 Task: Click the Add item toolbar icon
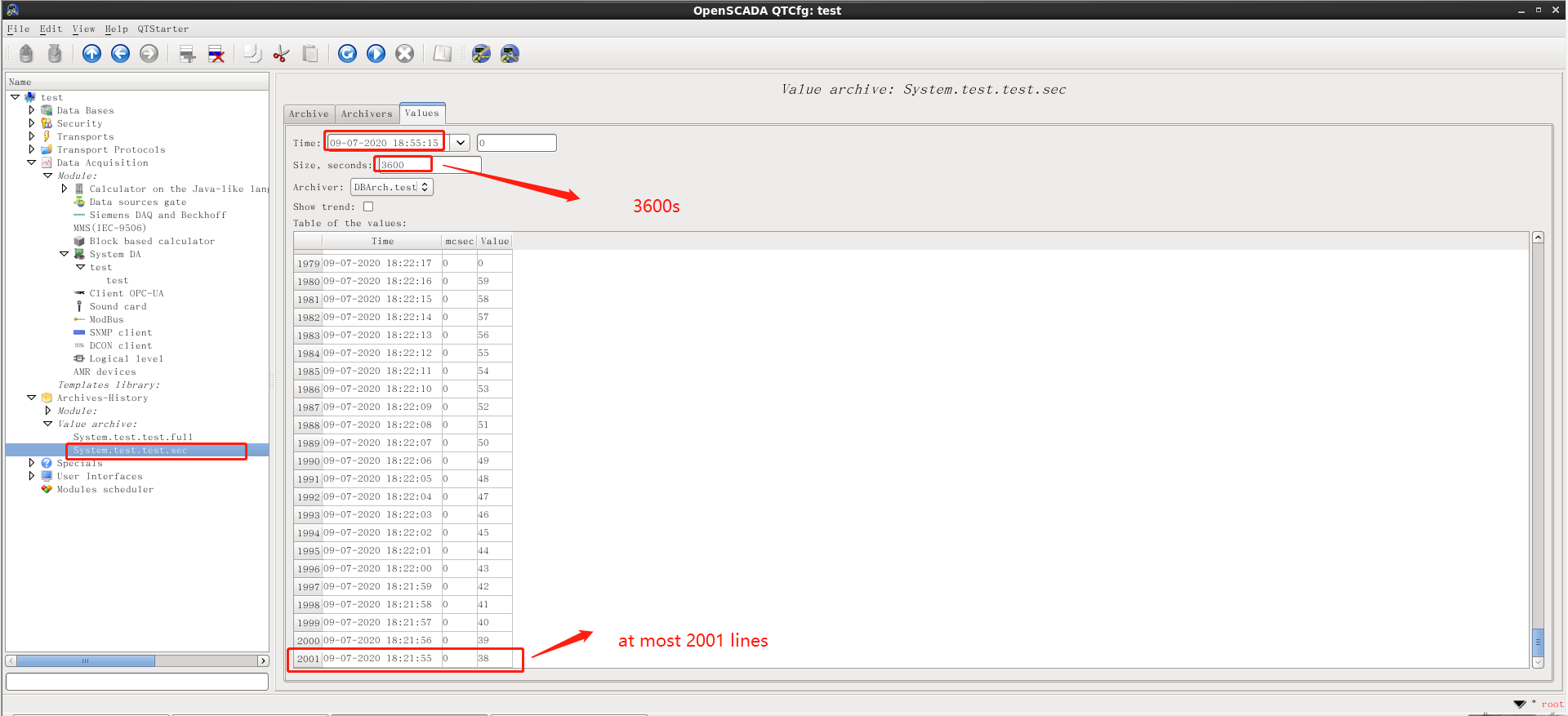point(187,54)
